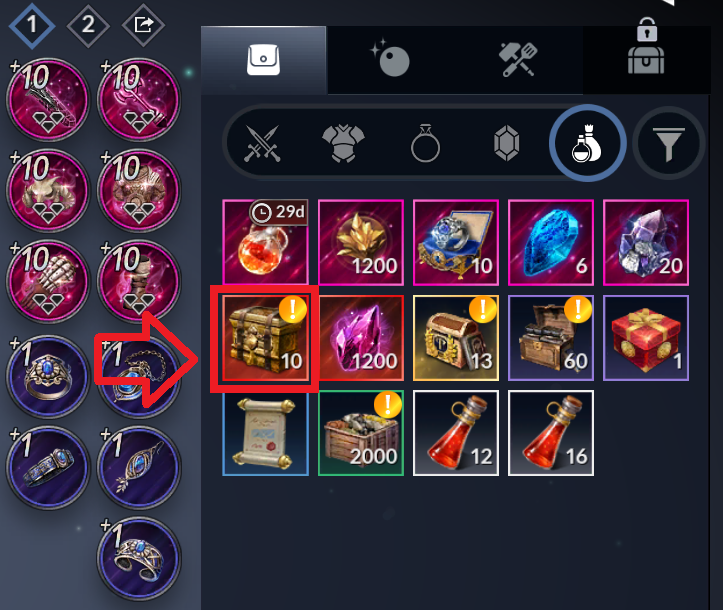Screen dimensions: 723x610
Task: Select the supply crate with 2000
Action: 361,433
